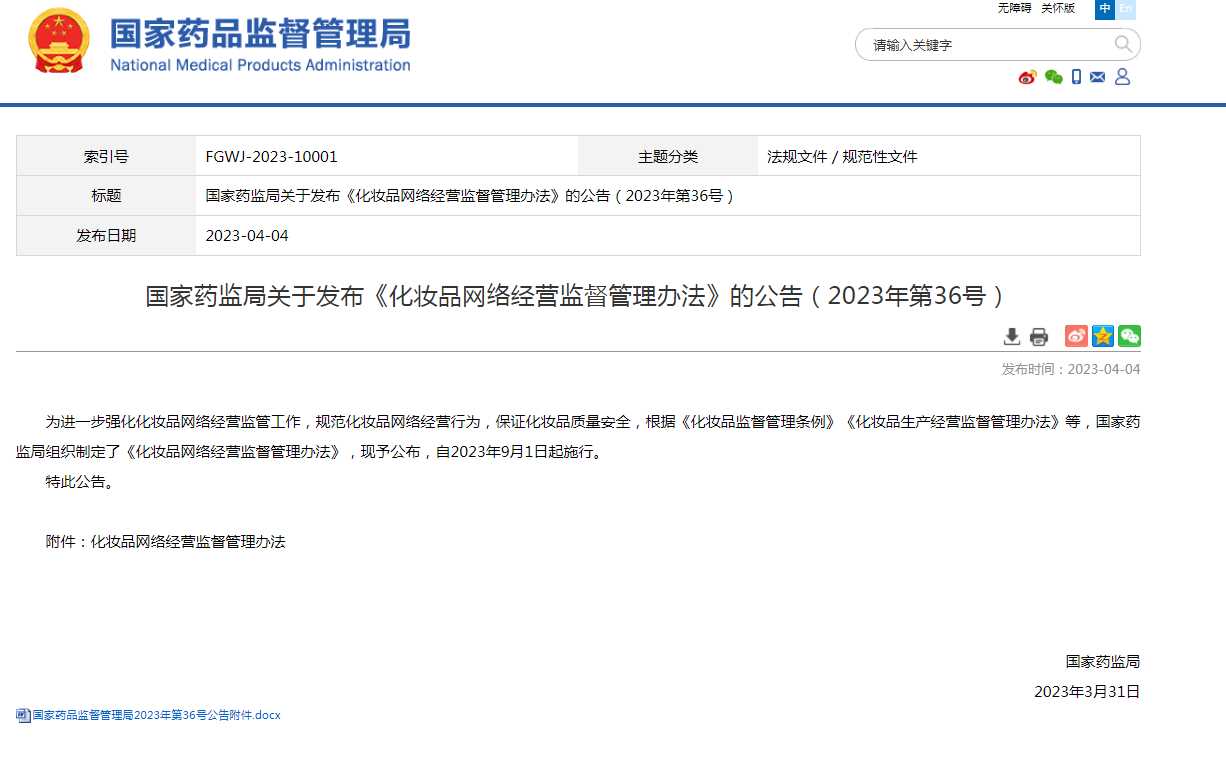Switch language to English (En)
The width and height of the screenshot is (1226, 766).
point(1125,9)
